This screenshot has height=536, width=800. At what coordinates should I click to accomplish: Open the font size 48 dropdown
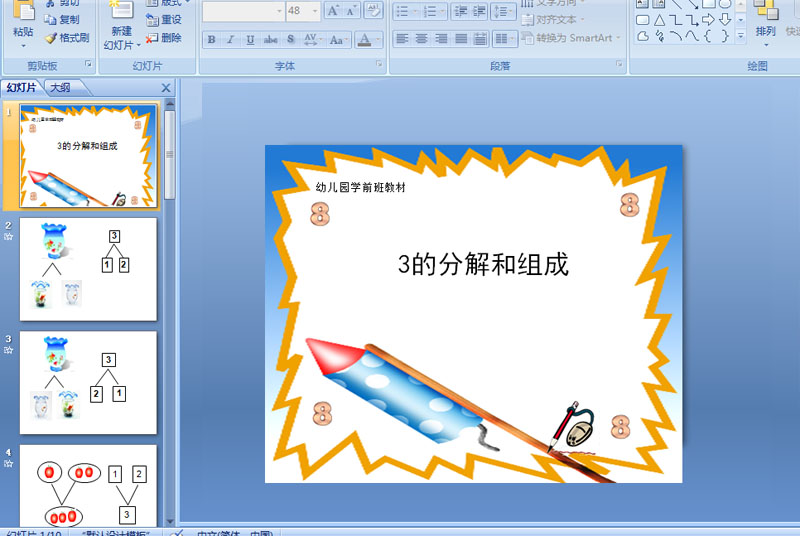(315, 11)
